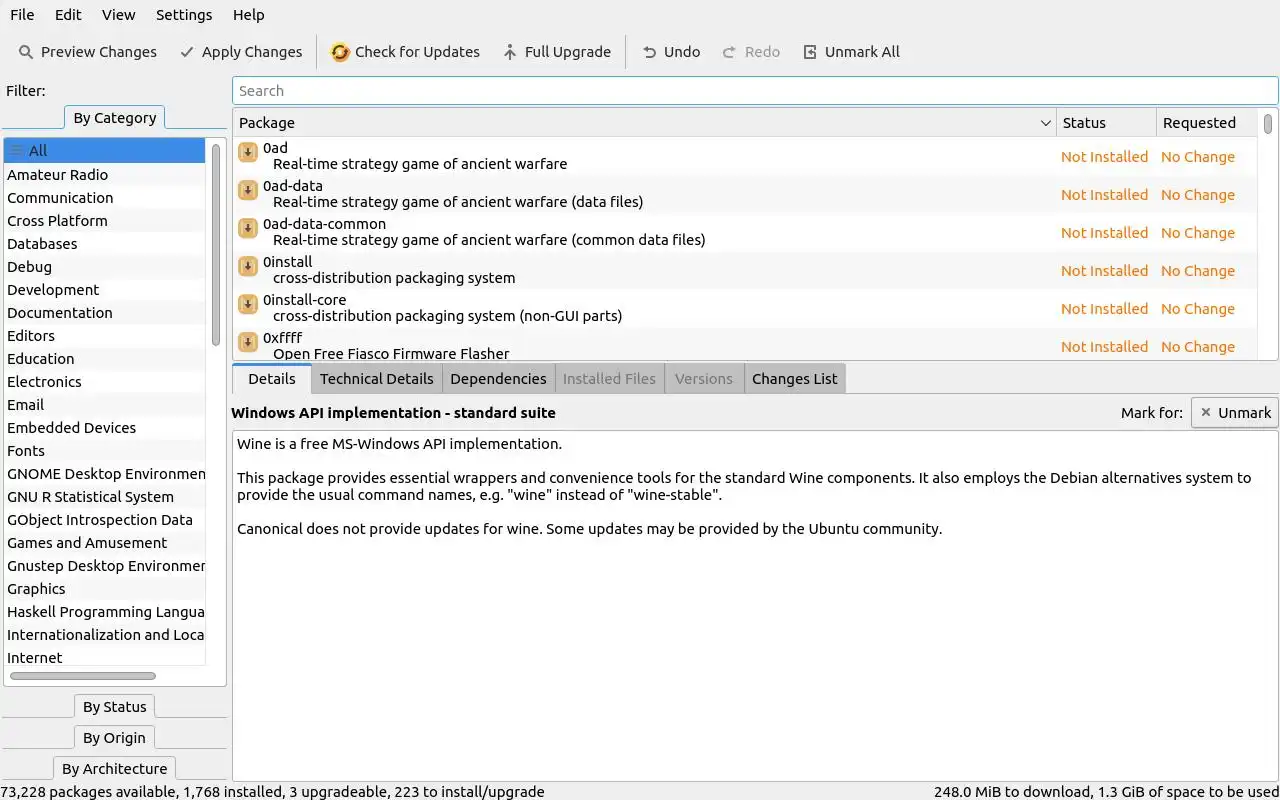
Task: Expand the By Status filter section
Action: pyautogui.click(x=115, y=707)
